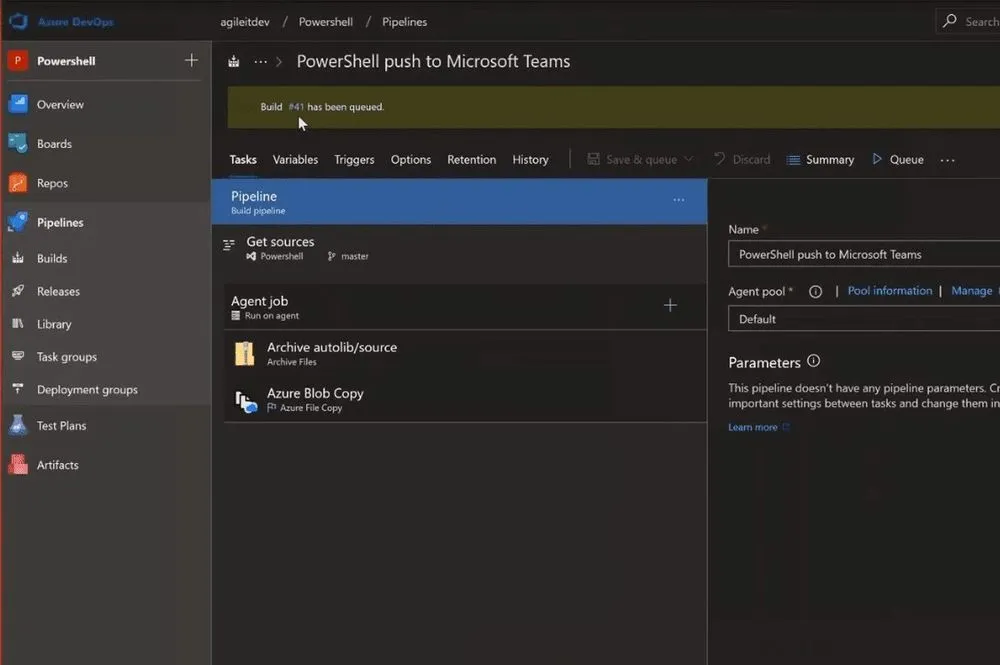Click the Task groups icon
The width and height of the screenshot is (1000, 665).
point(18,356)
